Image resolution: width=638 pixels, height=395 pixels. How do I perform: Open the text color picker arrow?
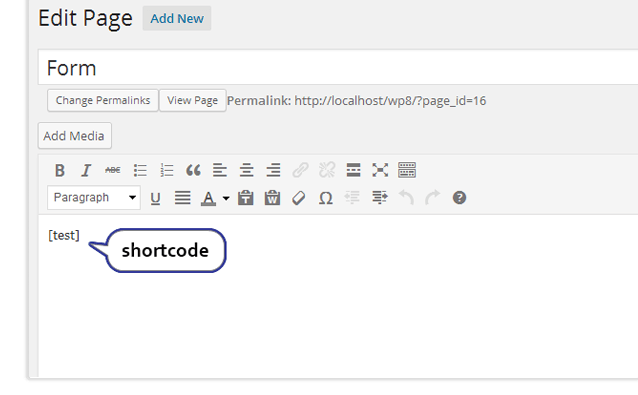(226, 199)
